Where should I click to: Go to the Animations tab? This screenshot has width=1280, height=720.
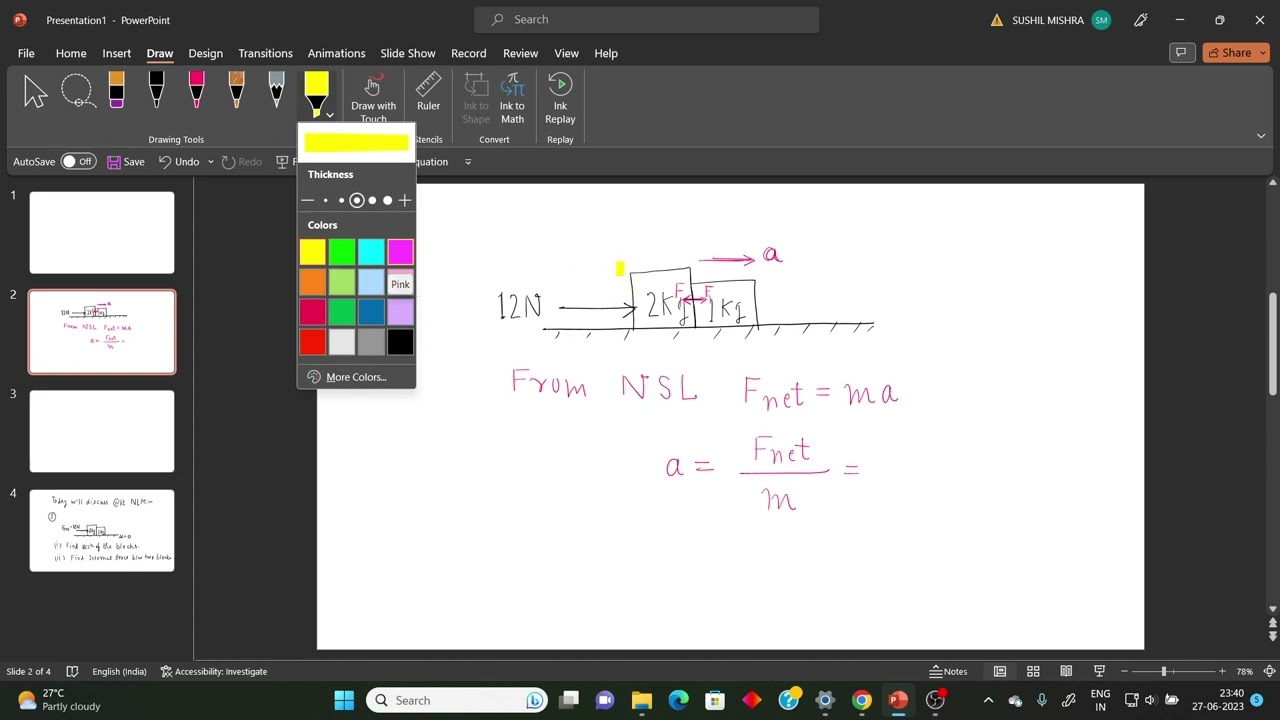tap(336, 53)
